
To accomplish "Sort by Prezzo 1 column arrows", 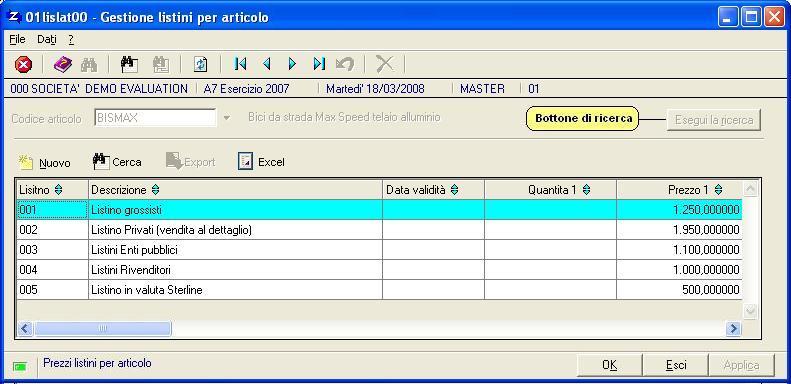I will [x=718, y=190].
